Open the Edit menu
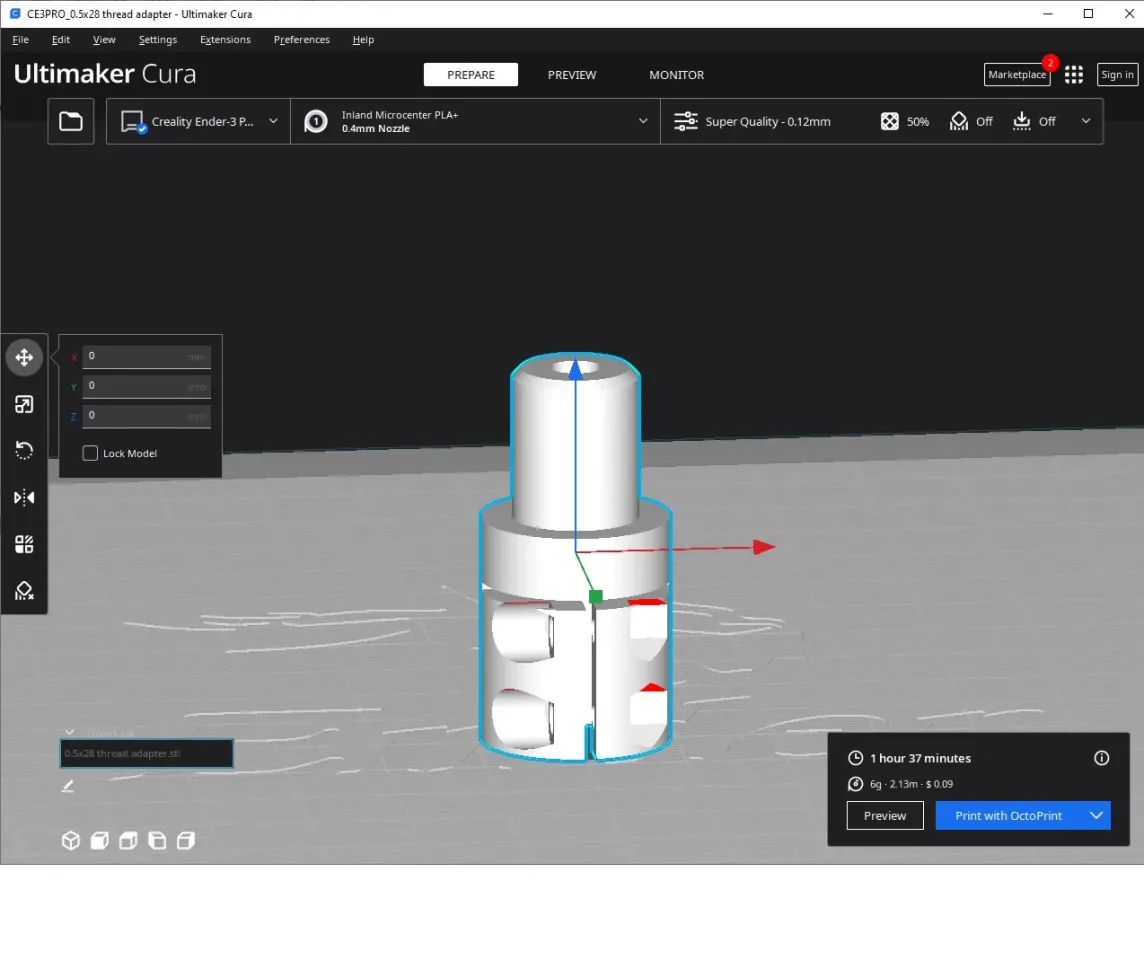This screenshot has width=1144, height=960. 61,39
